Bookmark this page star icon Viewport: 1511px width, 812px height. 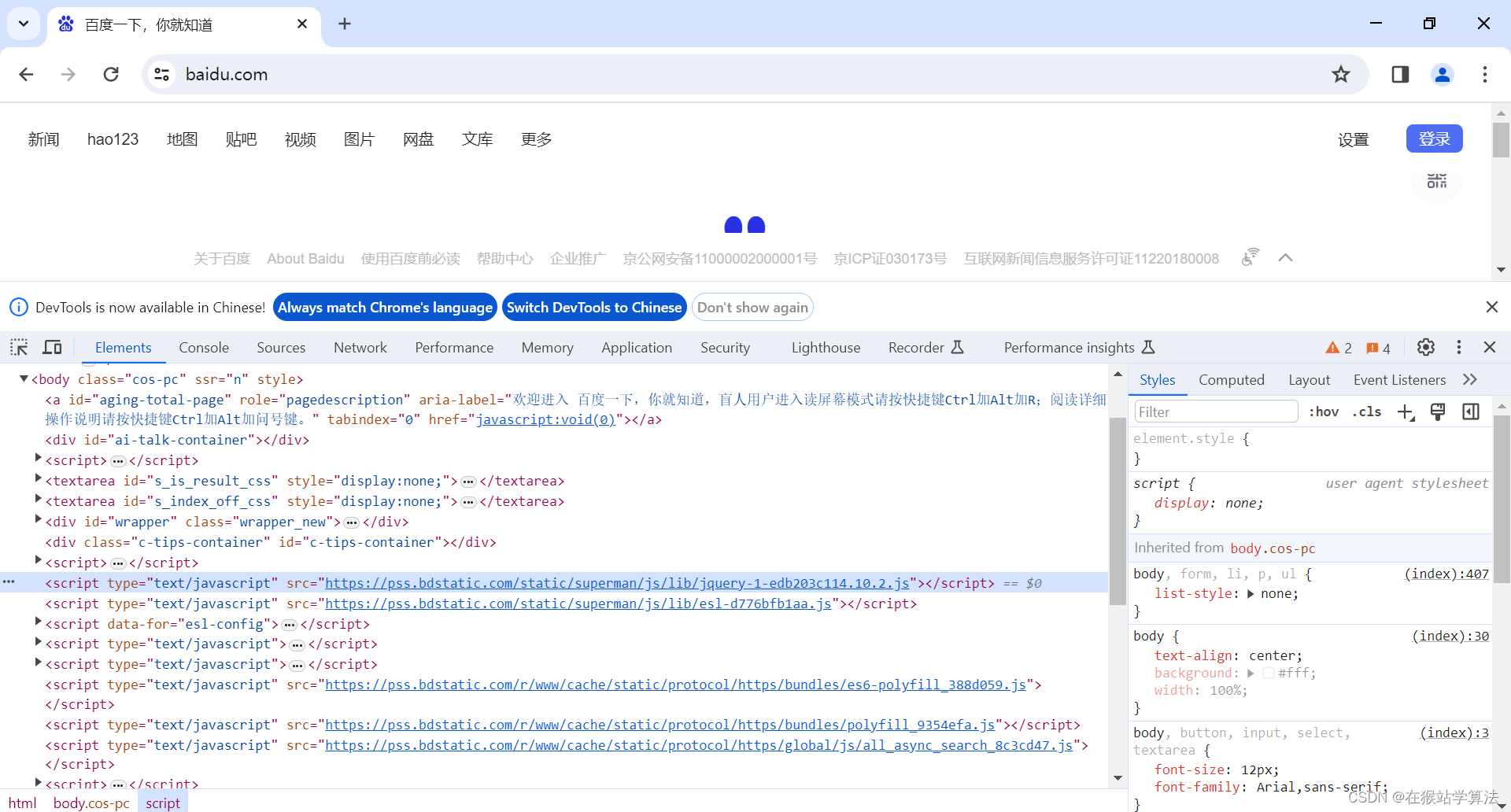1341,74
